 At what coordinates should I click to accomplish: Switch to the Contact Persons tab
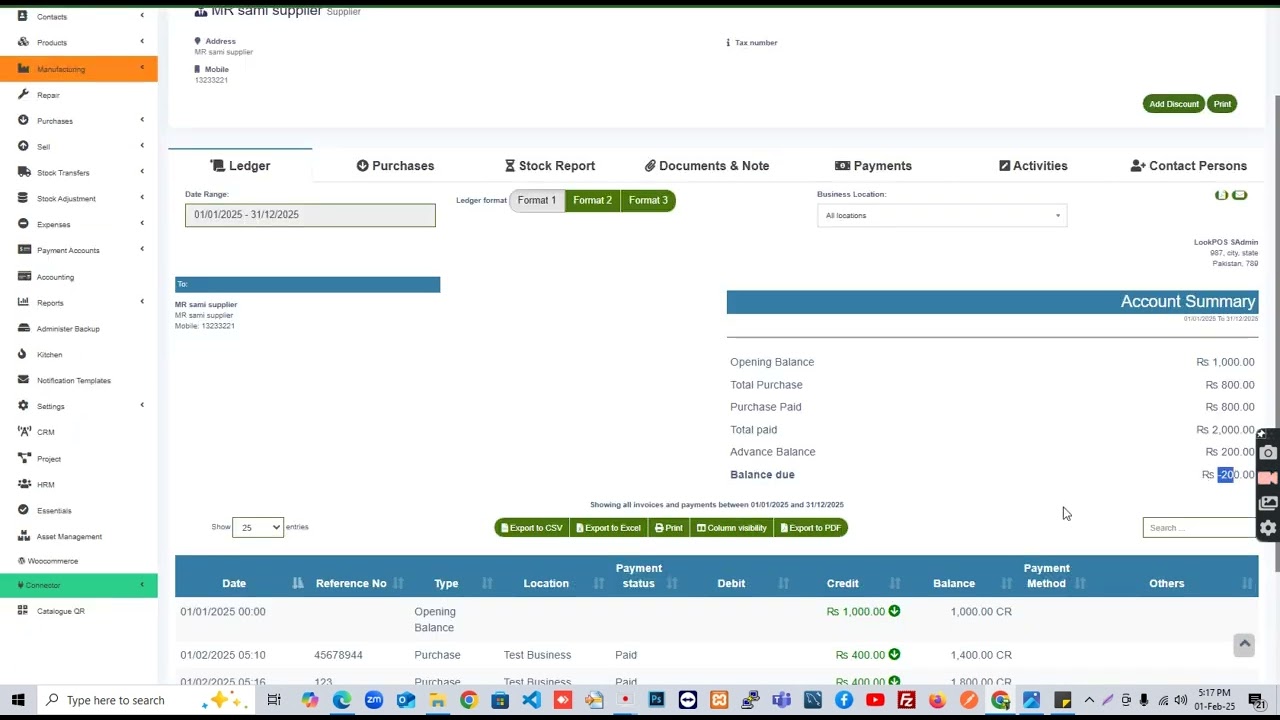[x=1188, y=166]
